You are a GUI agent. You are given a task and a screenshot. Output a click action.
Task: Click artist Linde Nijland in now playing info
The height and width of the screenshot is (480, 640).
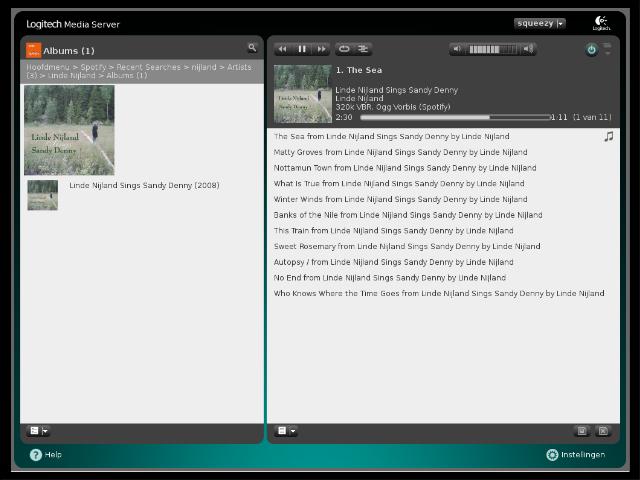(x=359, y=98)
